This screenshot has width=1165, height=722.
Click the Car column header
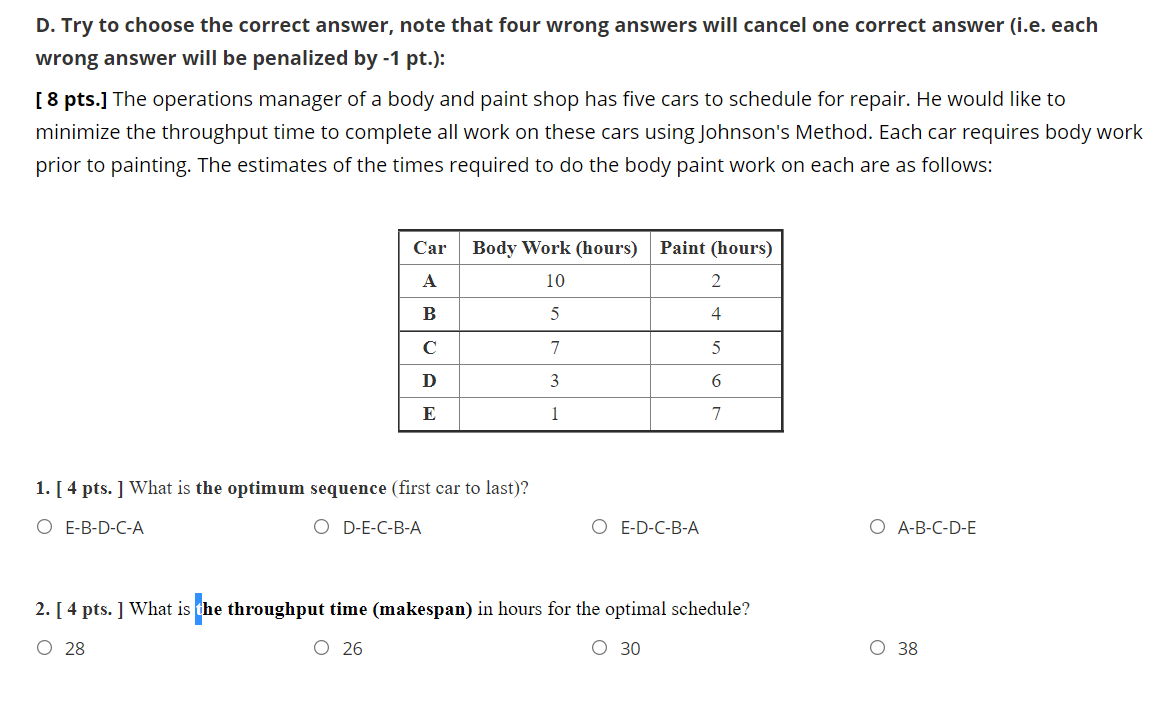pos(428,247)
